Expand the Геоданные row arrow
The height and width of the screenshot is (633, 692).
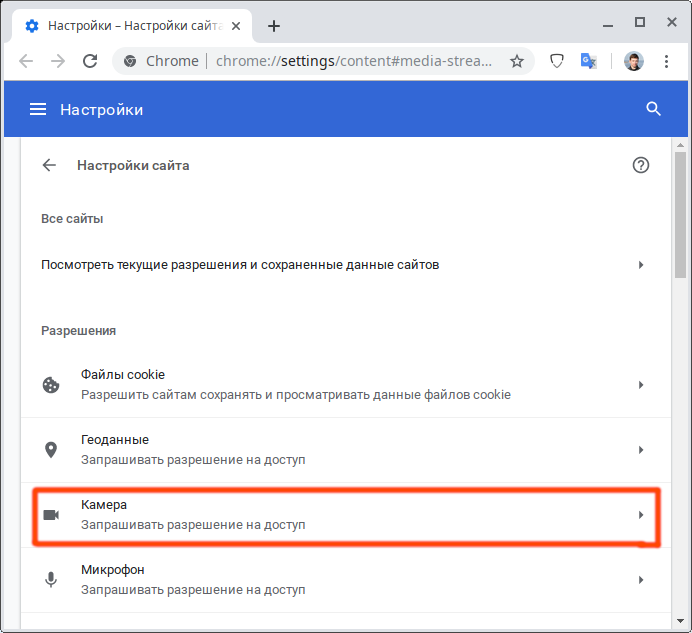coord(641,450)
